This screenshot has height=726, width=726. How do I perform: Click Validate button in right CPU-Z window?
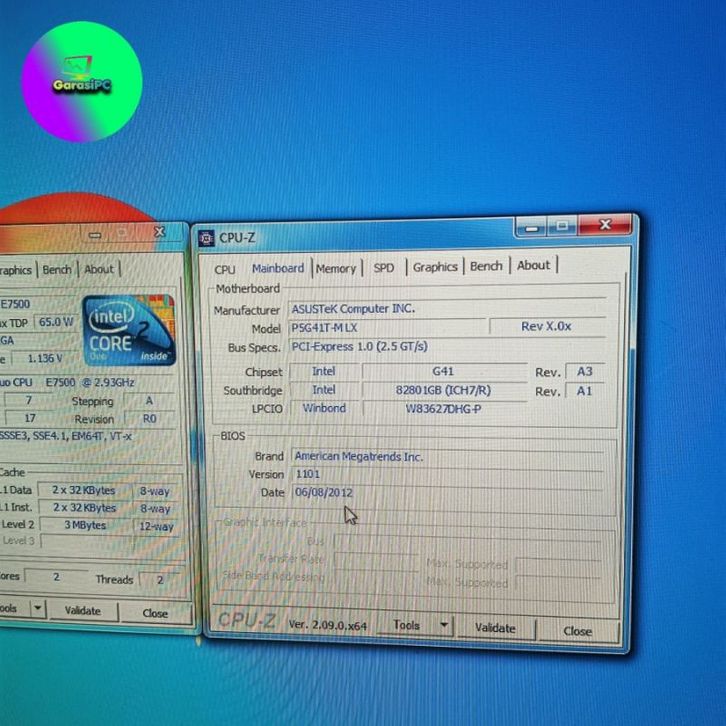coord(495,628)
